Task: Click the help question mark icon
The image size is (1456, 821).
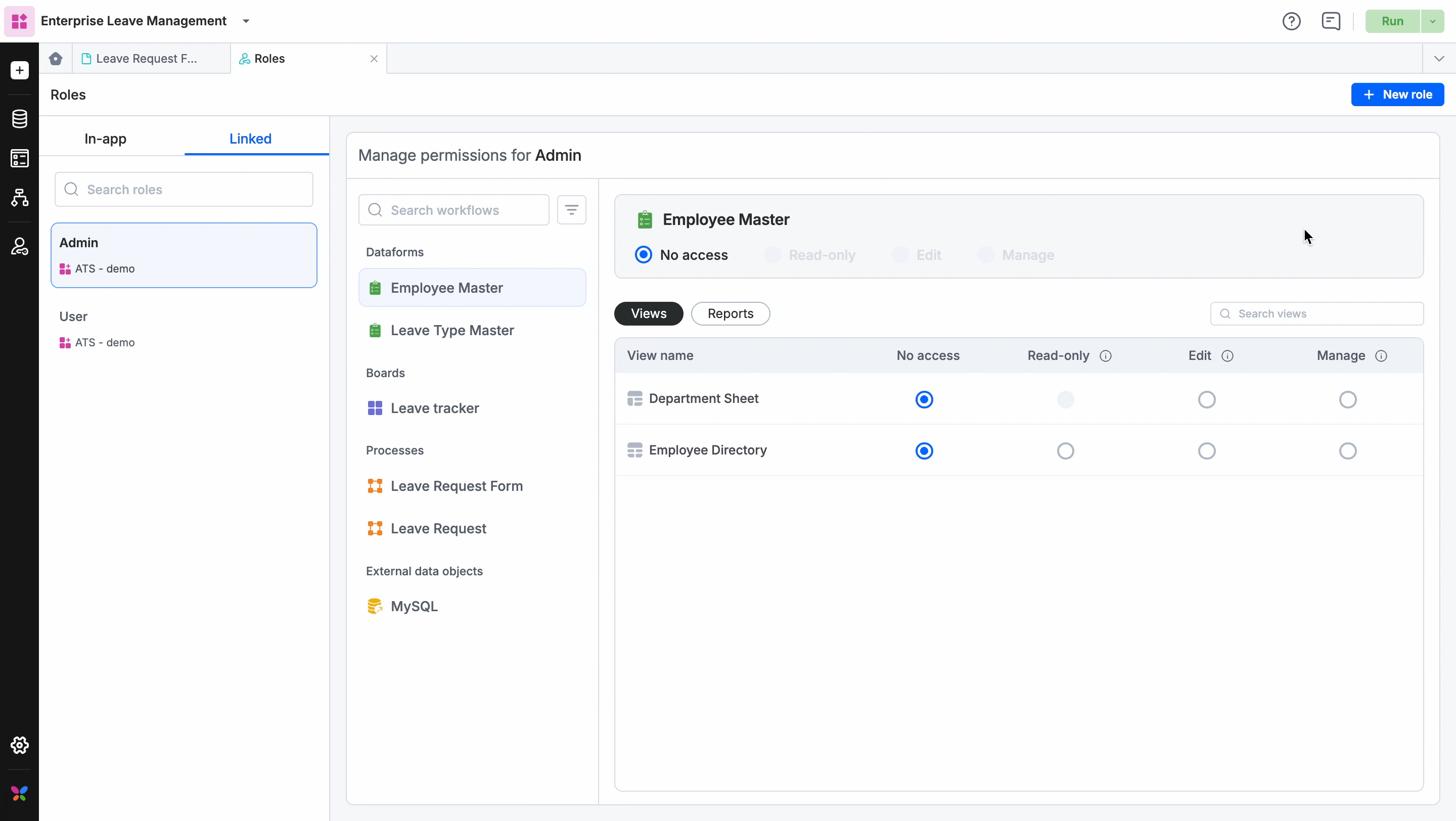Action: (x=1291, y=21)
